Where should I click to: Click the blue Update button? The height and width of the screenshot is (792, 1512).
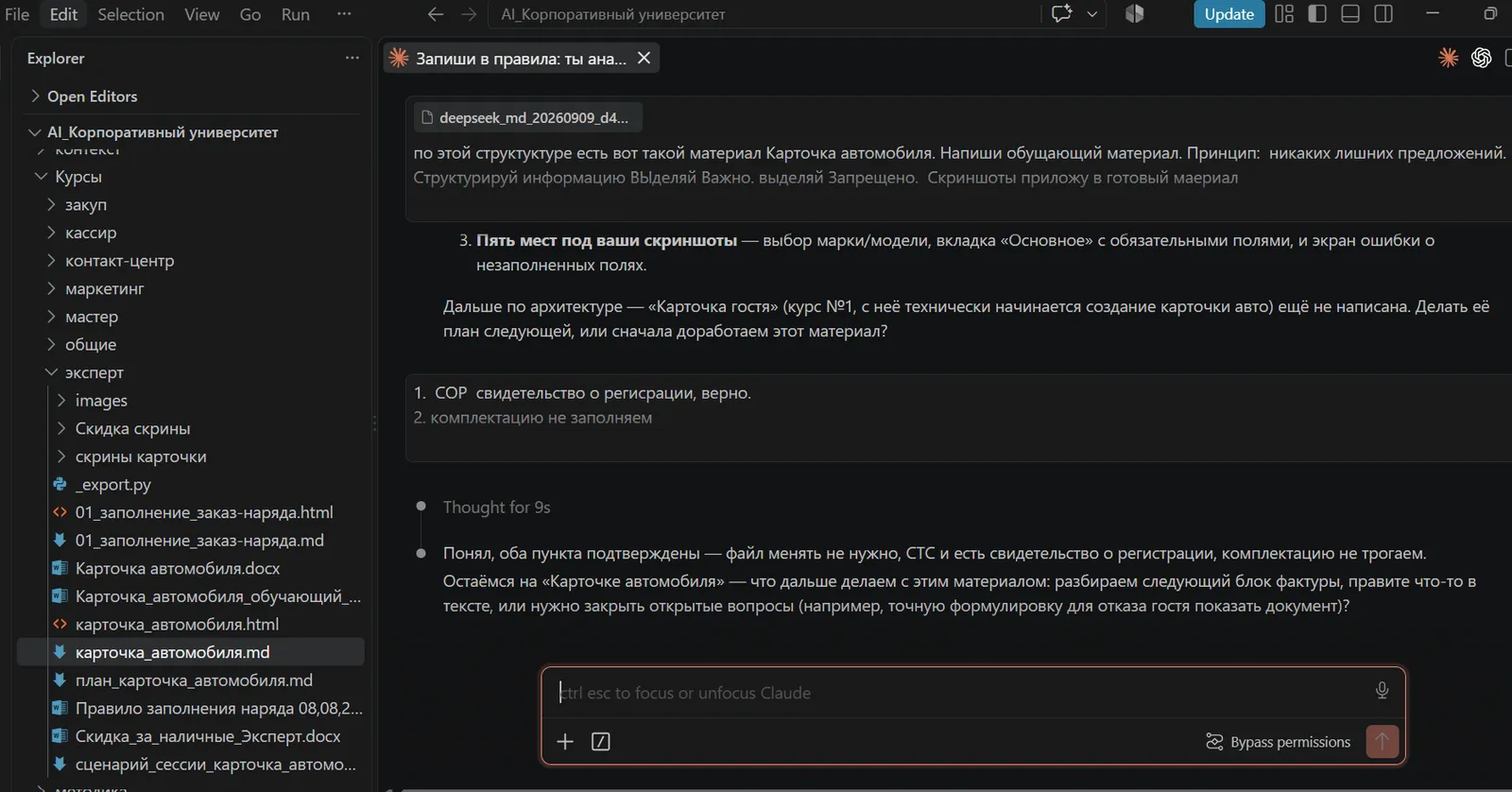pyautogui.click(x=1228, y=14)
